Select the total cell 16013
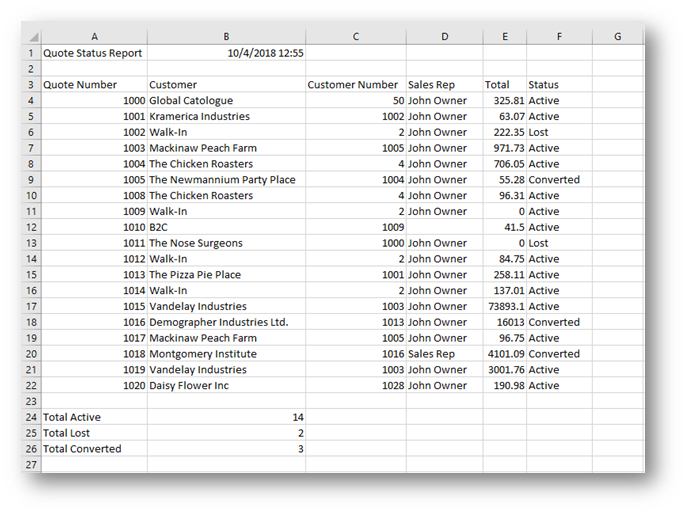 505,322
